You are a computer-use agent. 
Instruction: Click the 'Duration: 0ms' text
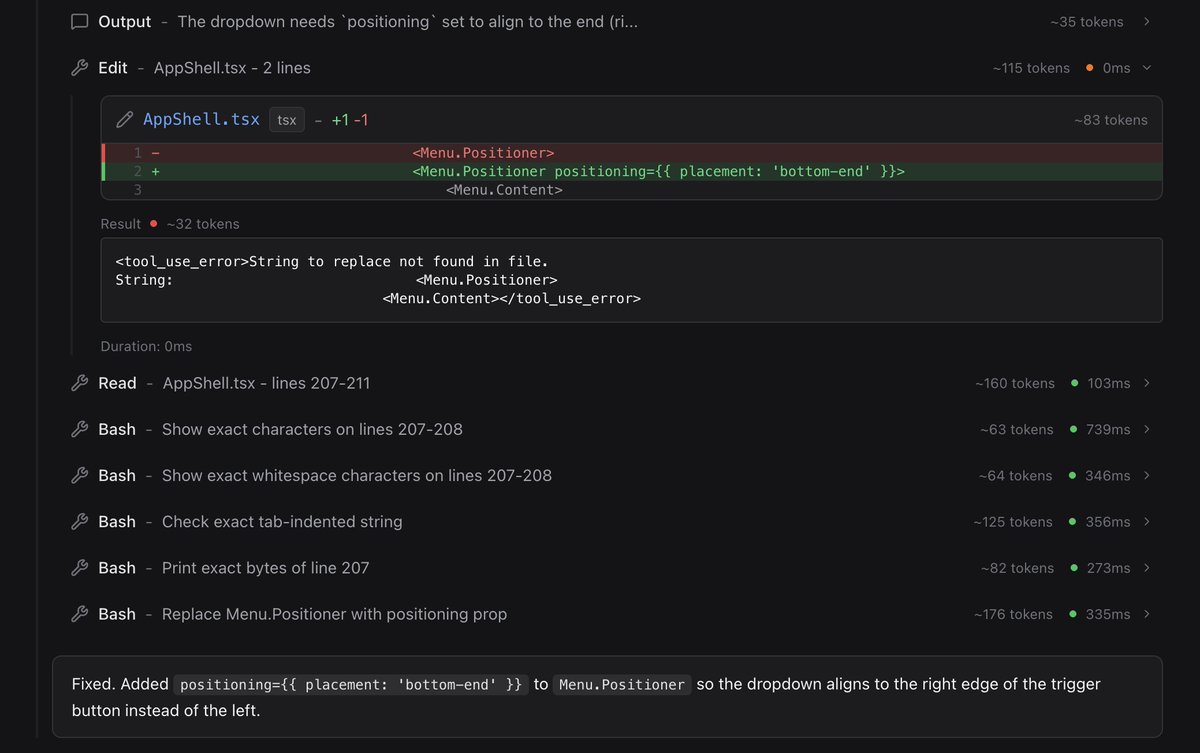click(x=146, y=346)
